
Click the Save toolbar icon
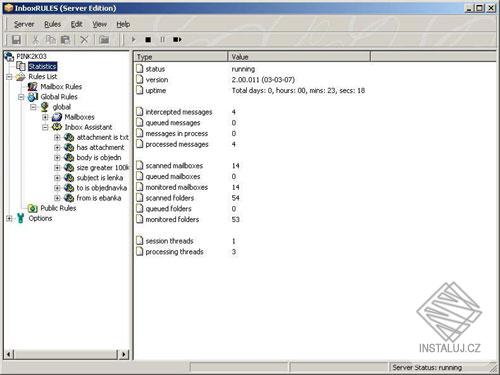coord(16,40)
